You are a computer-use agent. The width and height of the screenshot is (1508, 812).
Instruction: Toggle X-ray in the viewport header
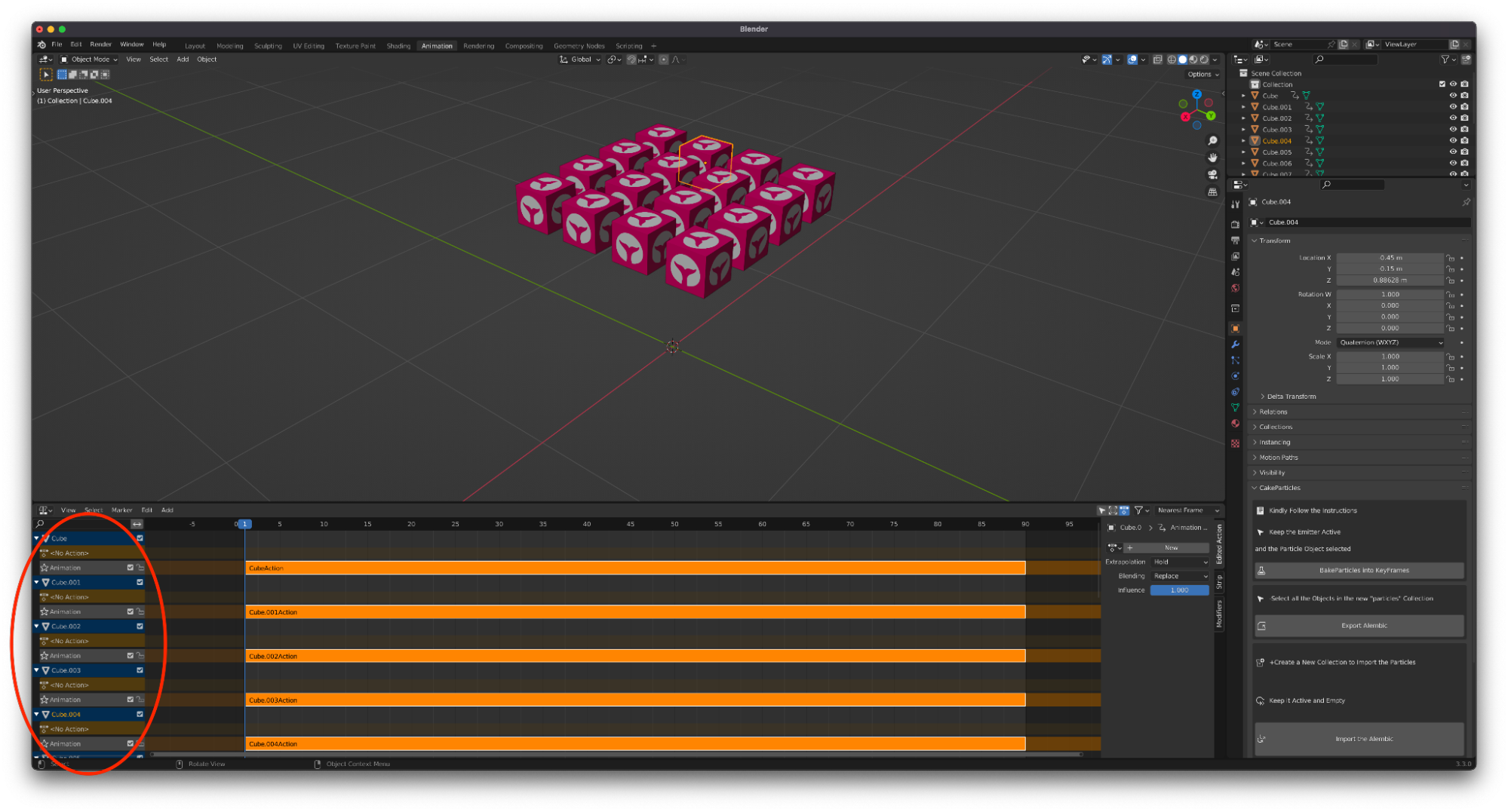[1157, 60]
